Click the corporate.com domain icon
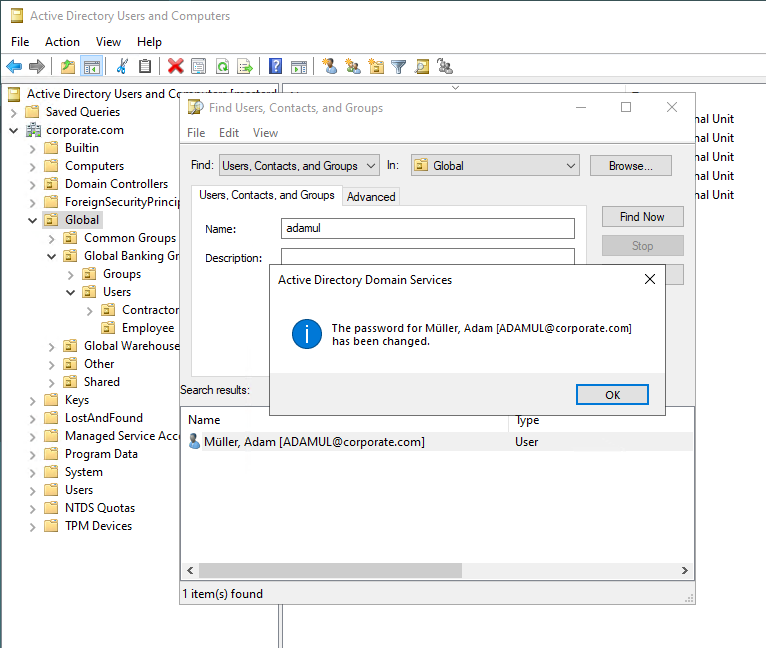This screenshot has width=766, height=648. 33,130
